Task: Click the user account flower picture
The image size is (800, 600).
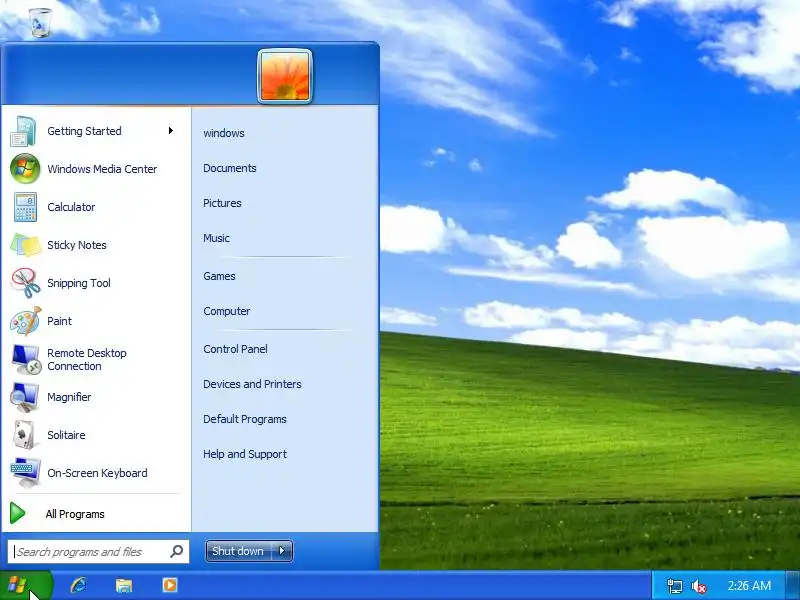Action: (285, 76)
